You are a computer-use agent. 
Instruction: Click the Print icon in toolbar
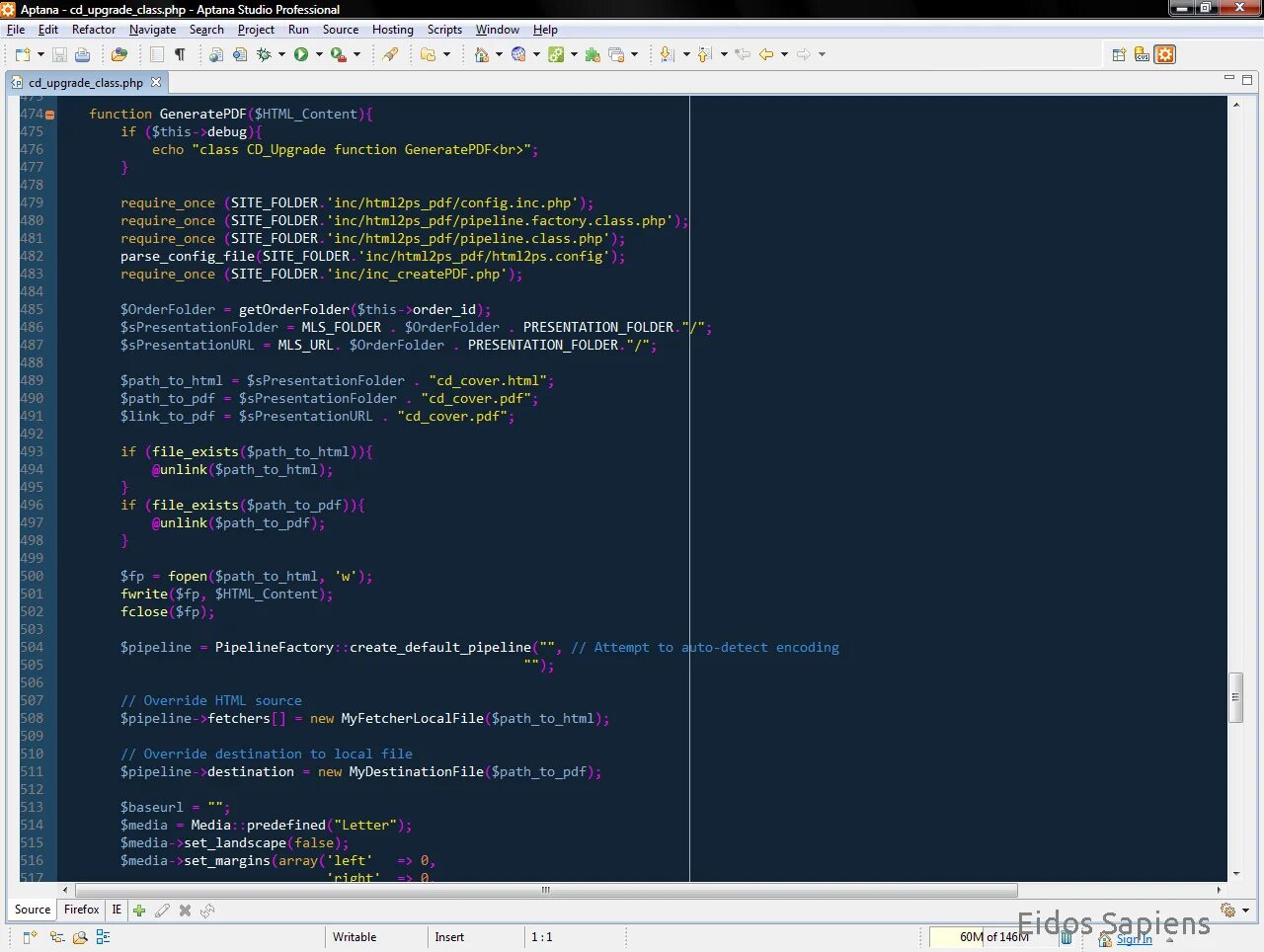pyautogui.click(x=83, y=54)
